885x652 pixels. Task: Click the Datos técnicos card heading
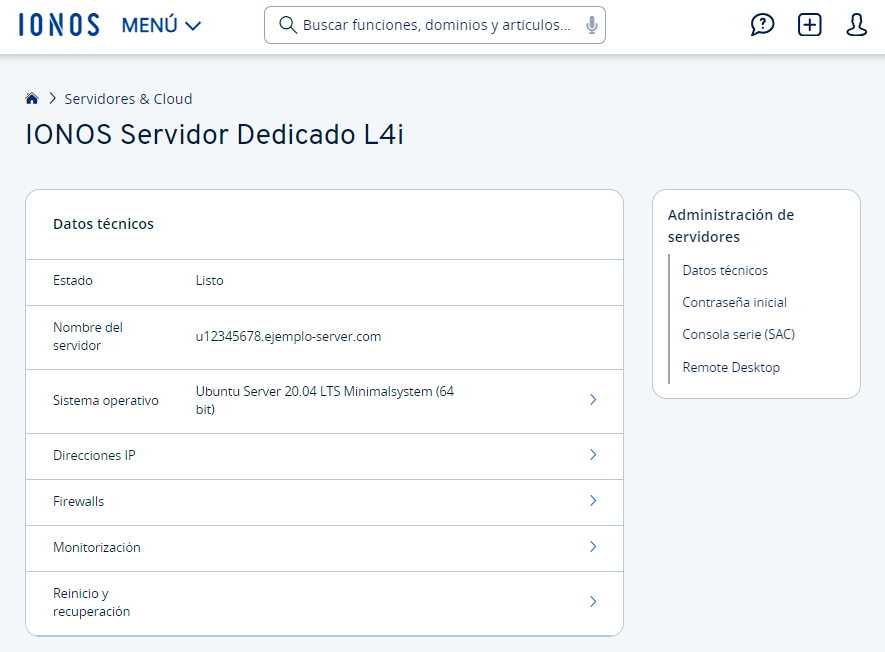coord(103,224)
